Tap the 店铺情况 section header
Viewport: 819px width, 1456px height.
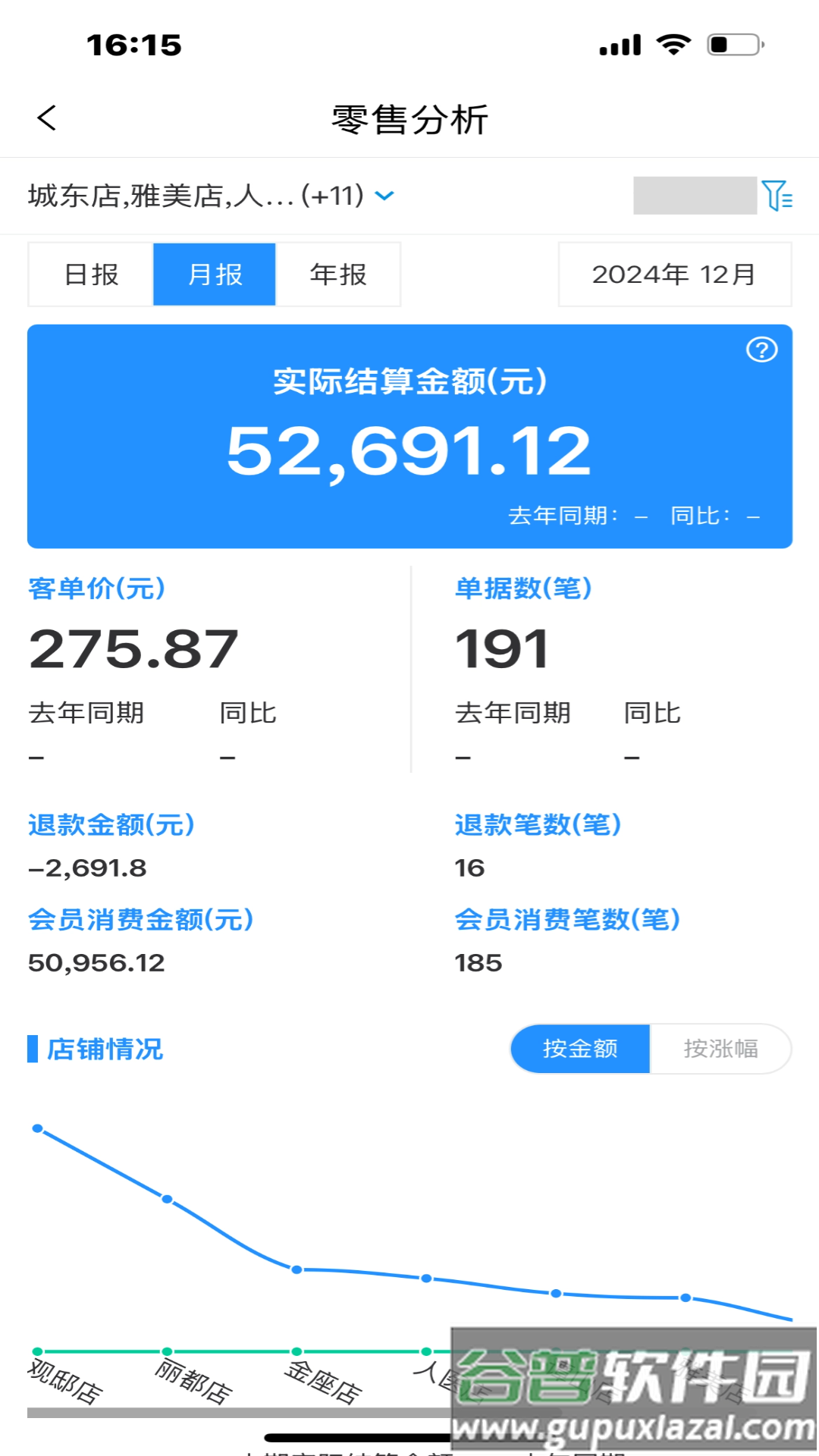point(105,1049)
